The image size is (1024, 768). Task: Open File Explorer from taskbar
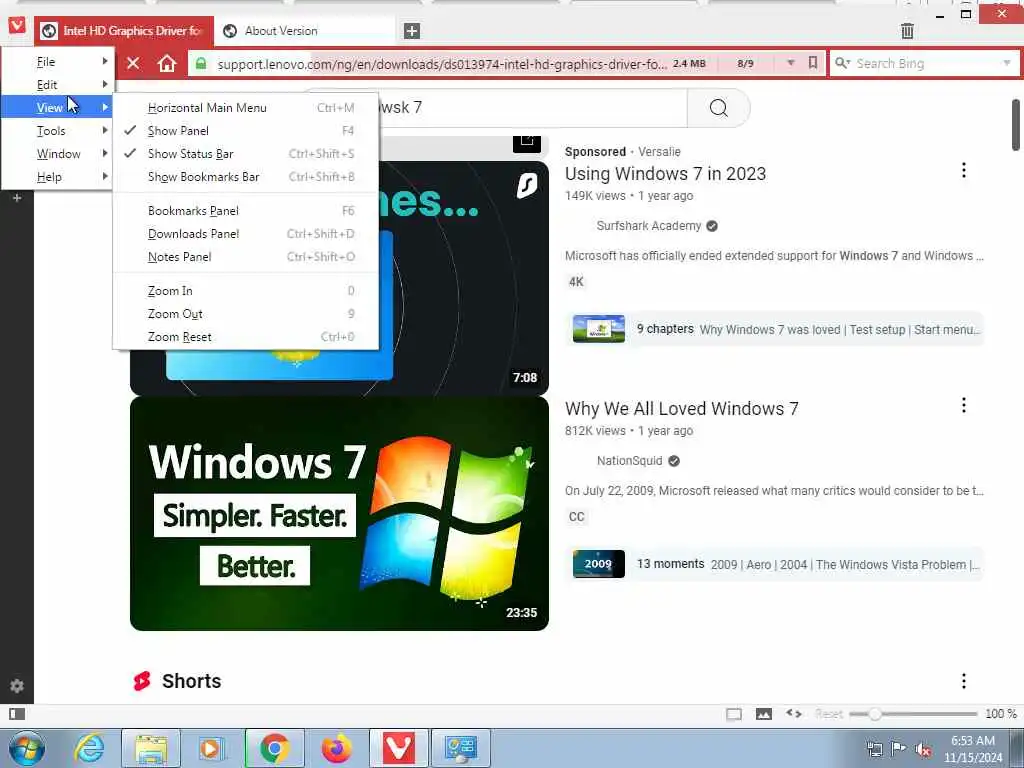[x=151, y=748]
